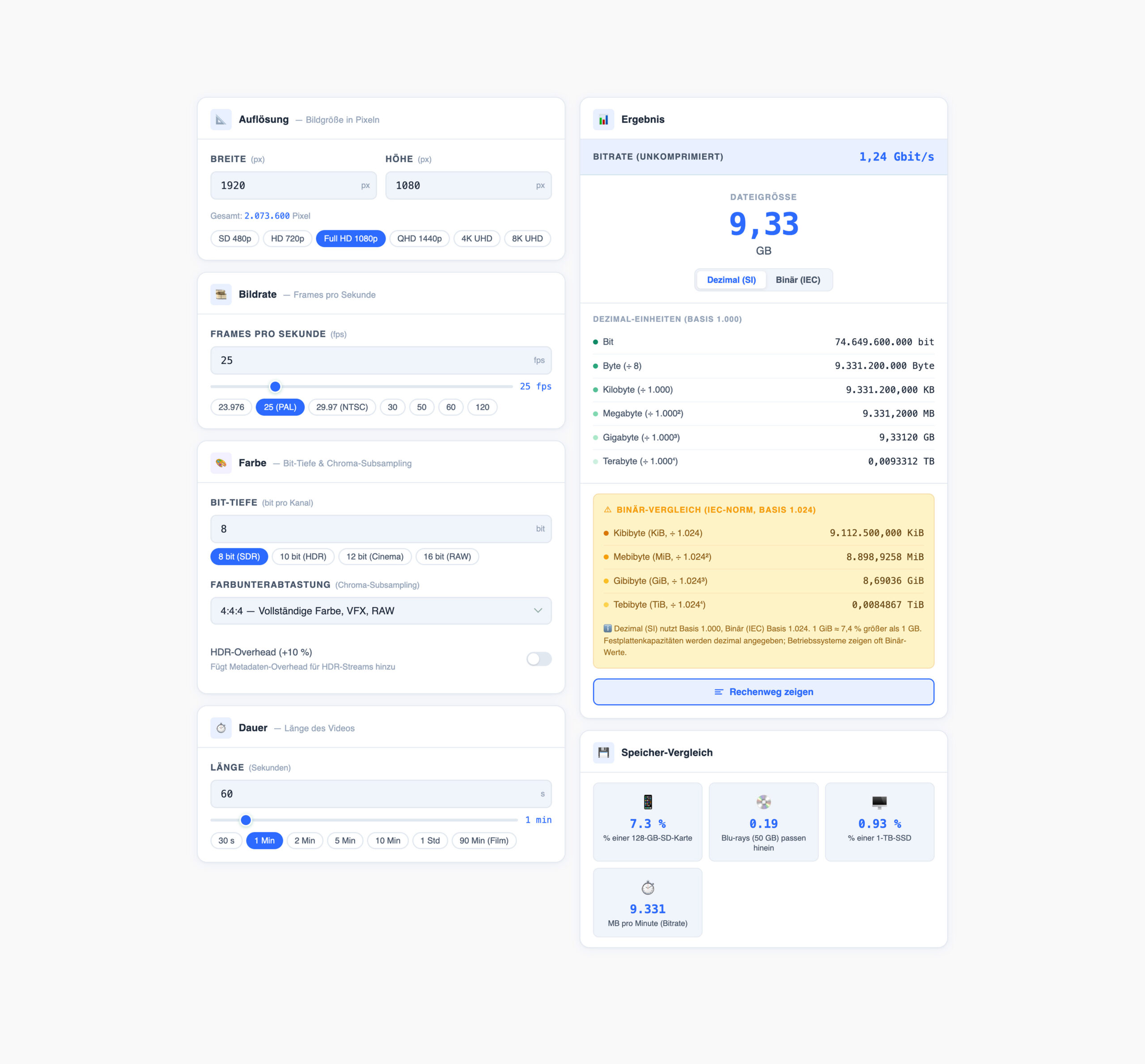The height and width of the screenshot is (1064, 1145).
Task: Choose the 4K UHD resolution preset
Action: [x=476, y=238]
